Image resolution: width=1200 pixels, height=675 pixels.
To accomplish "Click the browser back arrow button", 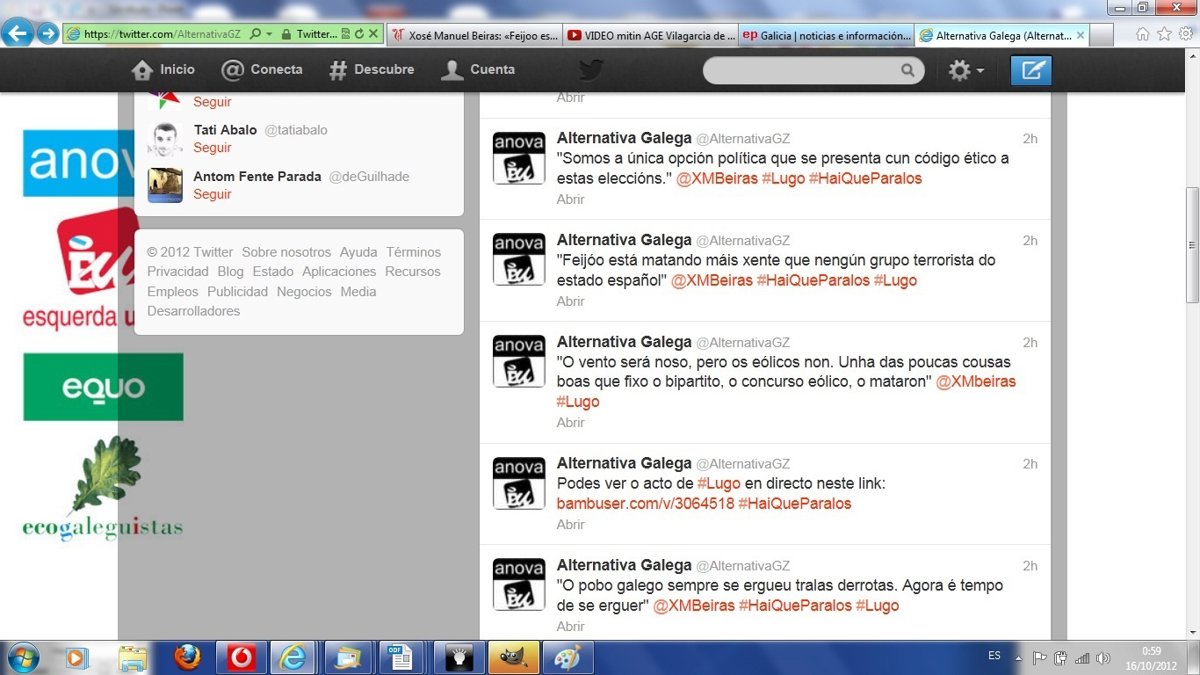I will (x=16, y=33).
